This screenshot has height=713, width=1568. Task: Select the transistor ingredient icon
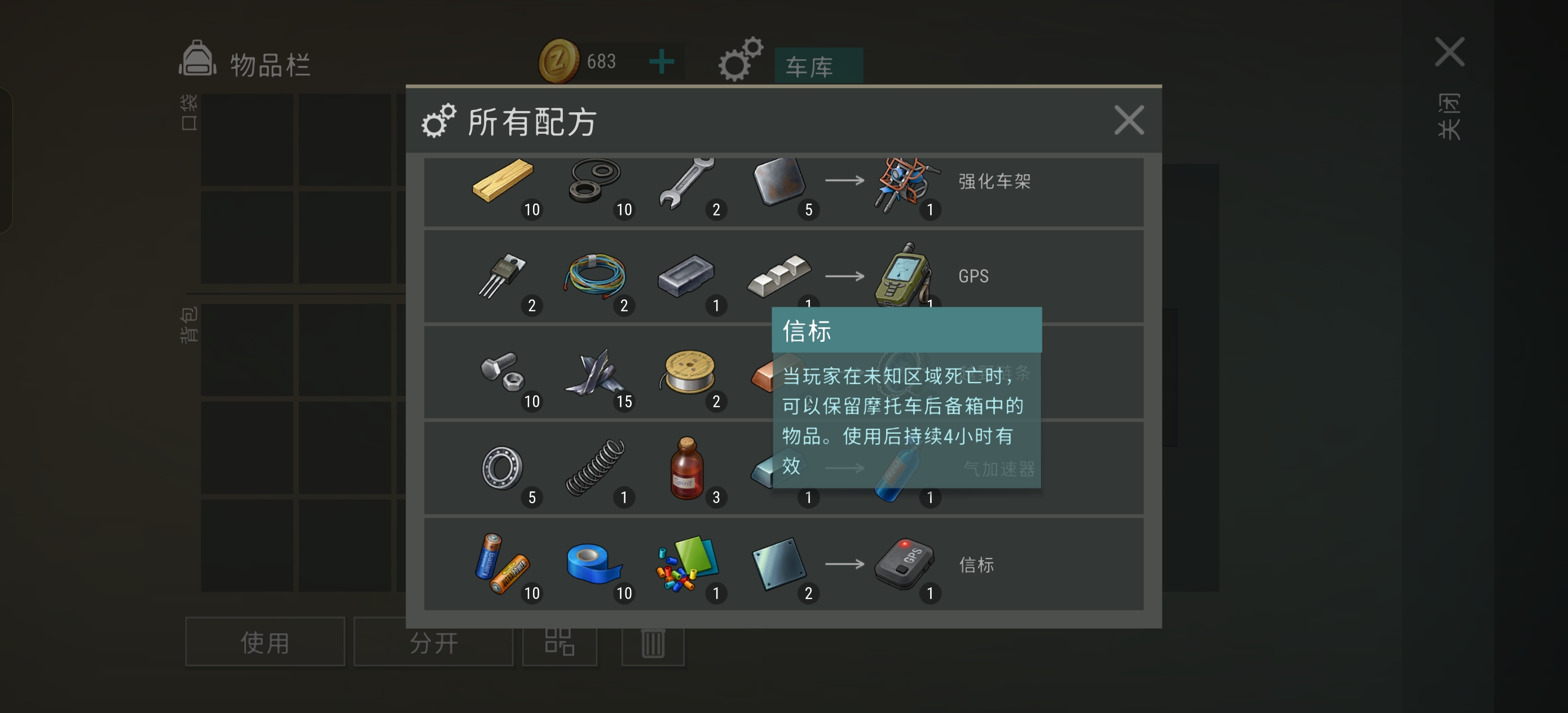[501, 276]
